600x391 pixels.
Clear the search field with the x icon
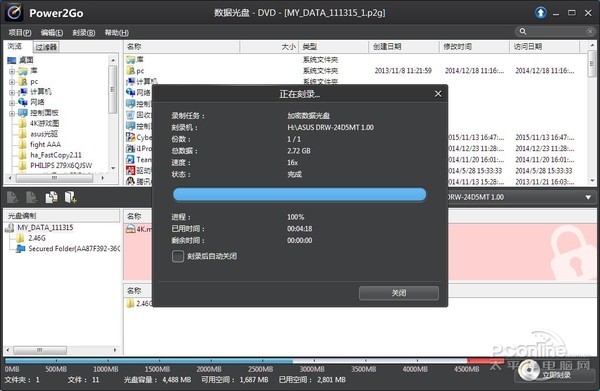tap(590, 31)
